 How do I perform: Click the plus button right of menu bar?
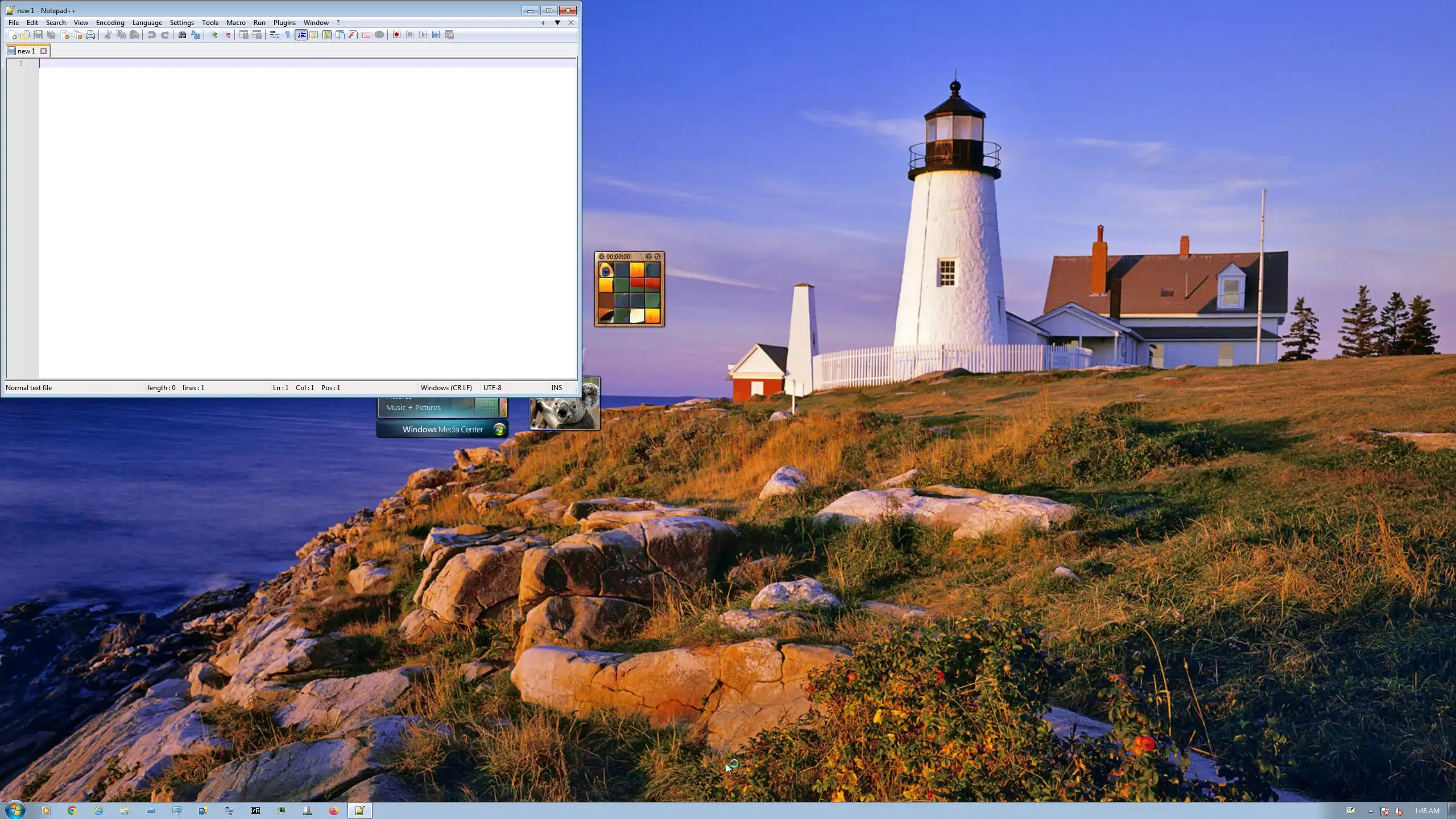click(x=543, y=23)
